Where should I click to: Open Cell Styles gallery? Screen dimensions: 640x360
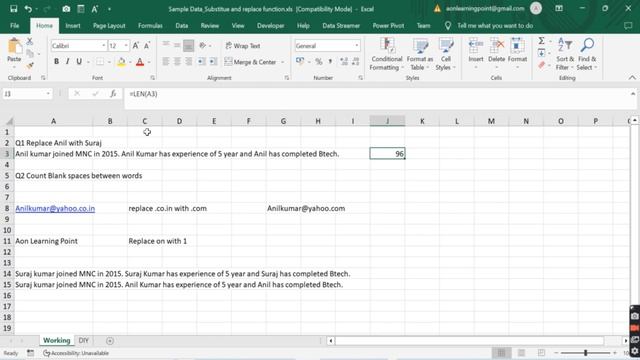(445, 54)
